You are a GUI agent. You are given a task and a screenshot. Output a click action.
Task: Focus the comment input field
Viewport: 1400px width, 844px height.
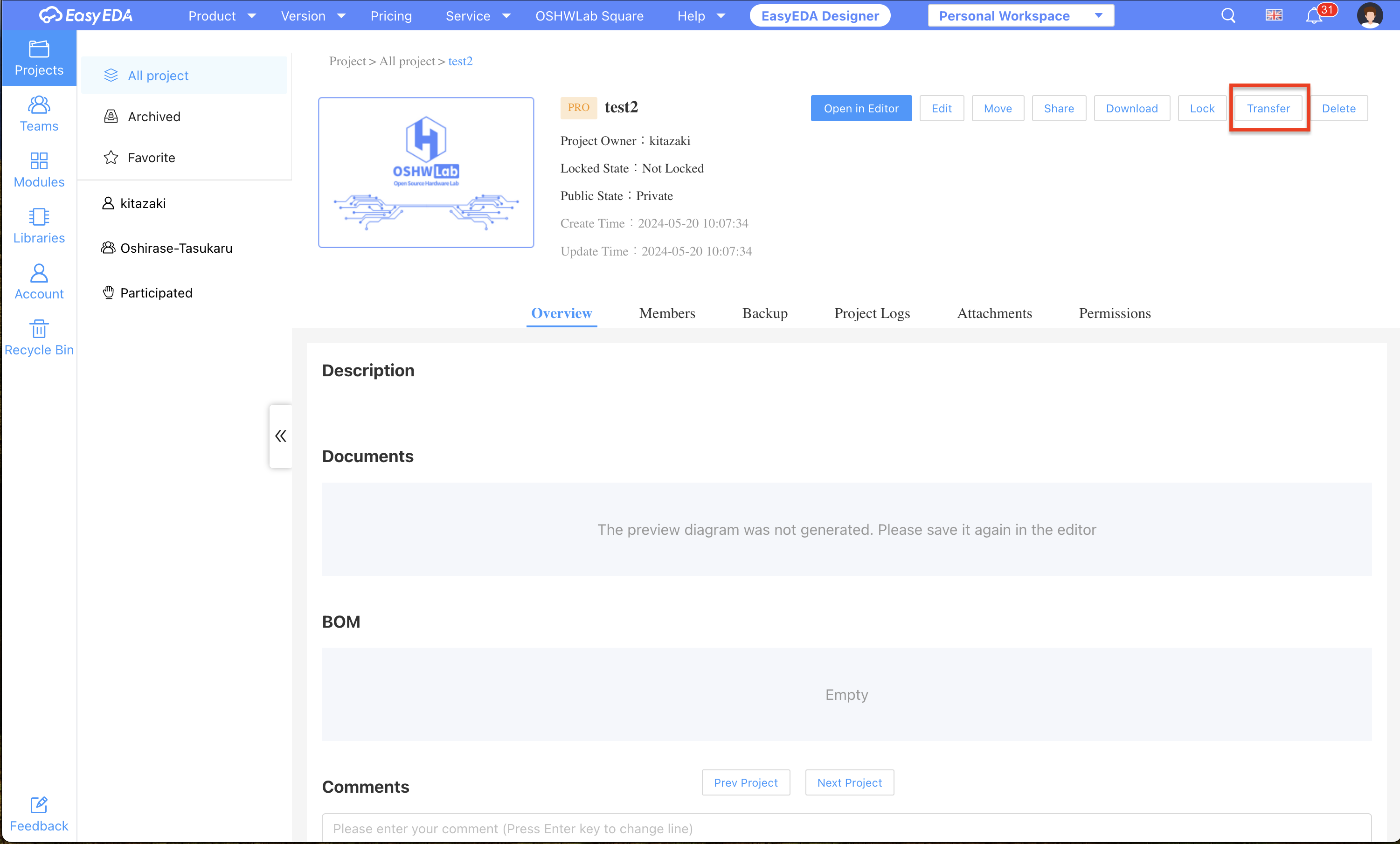(846, 828)
